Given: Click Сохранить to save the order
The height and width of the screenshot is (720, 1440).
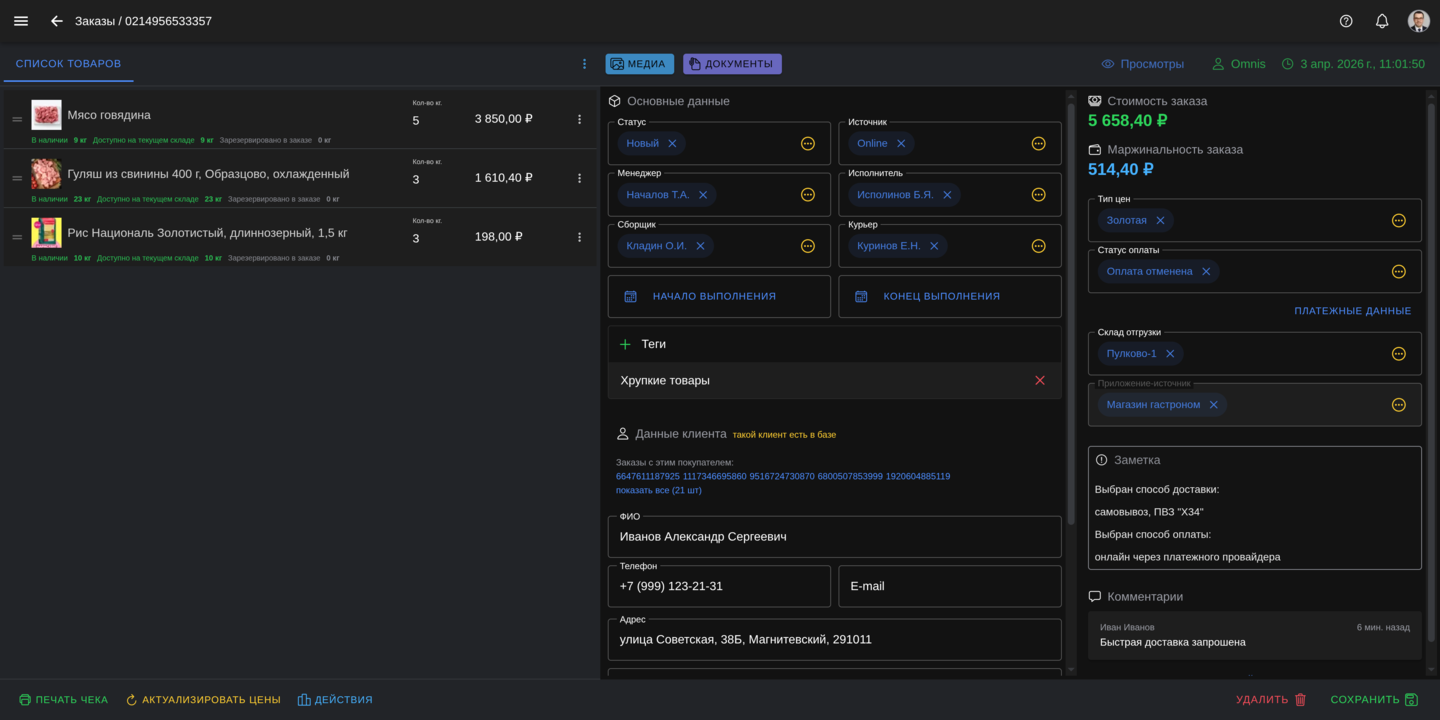Looking at the screenshot, I should pos(1374,700).
